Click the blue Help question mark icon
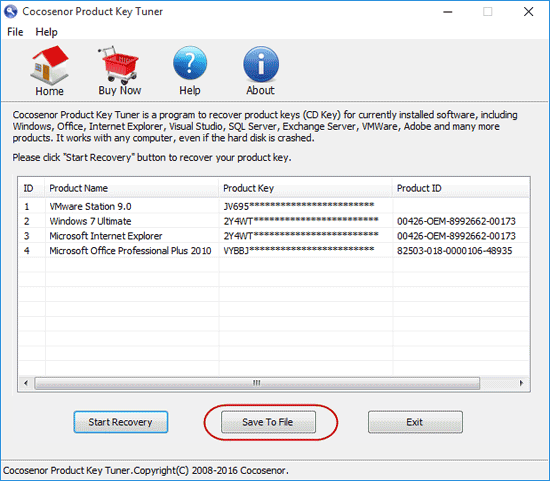The width and height of the screenshot is (550, 481). 190,63
